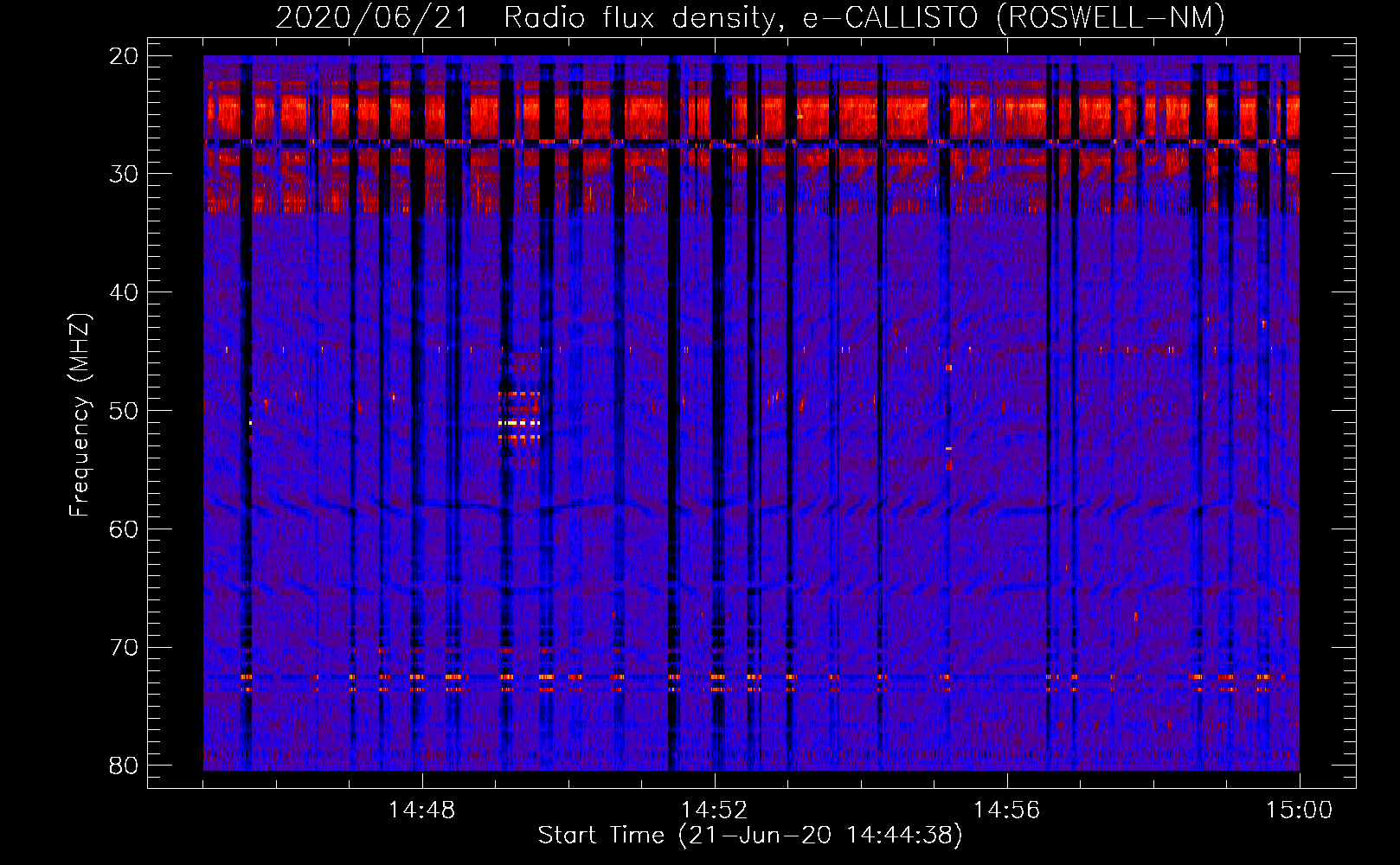Viewport: 1400px width, 865px height.
Task: Click the 14:52 time tick label
Action: 715,811
